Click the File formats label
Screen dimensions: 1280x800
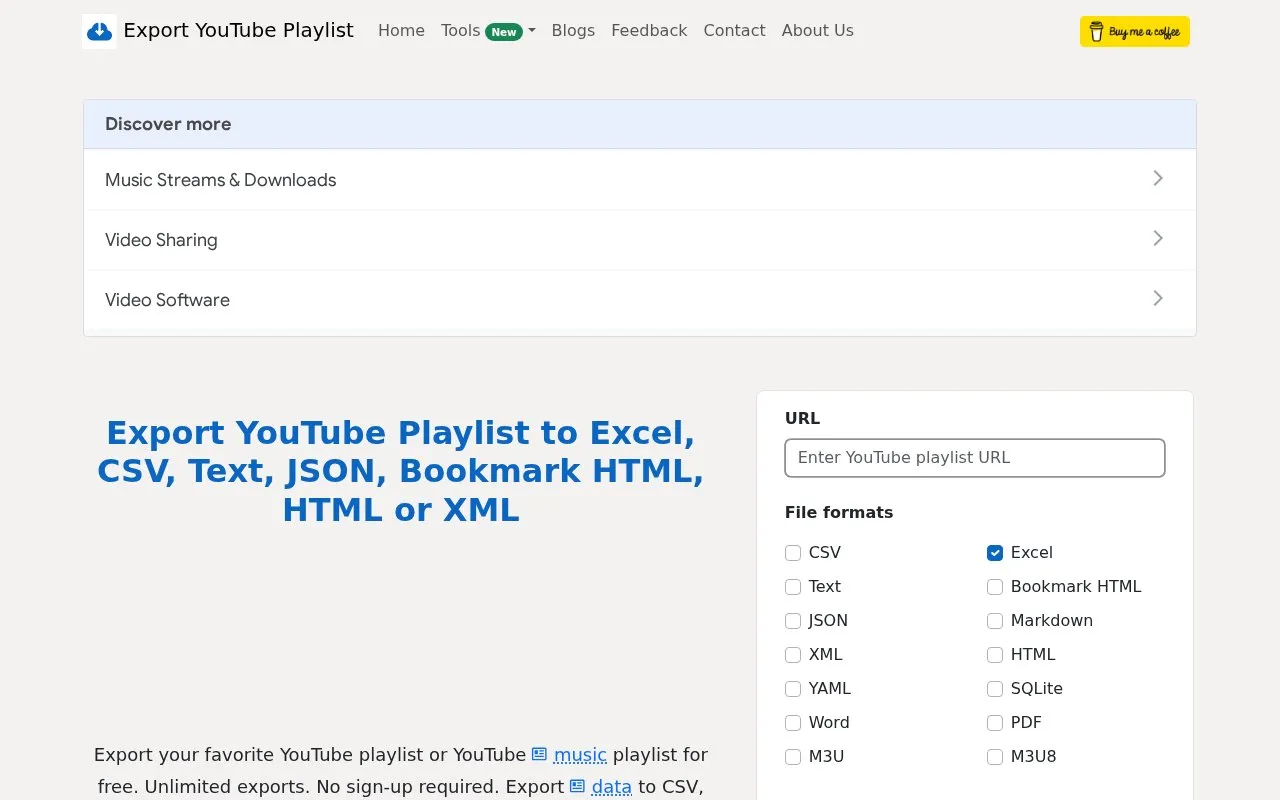[x=839, y=512]
